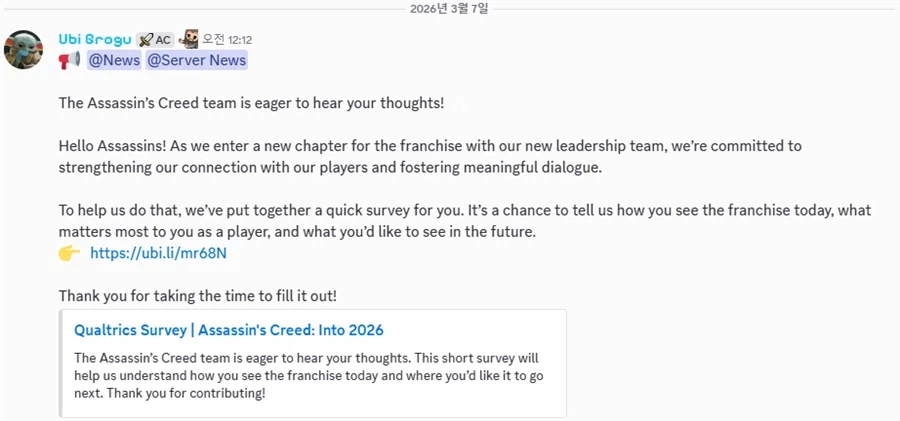900x421 pixels.
Task: Select the @Server News role mention
Action: point(196,61)
